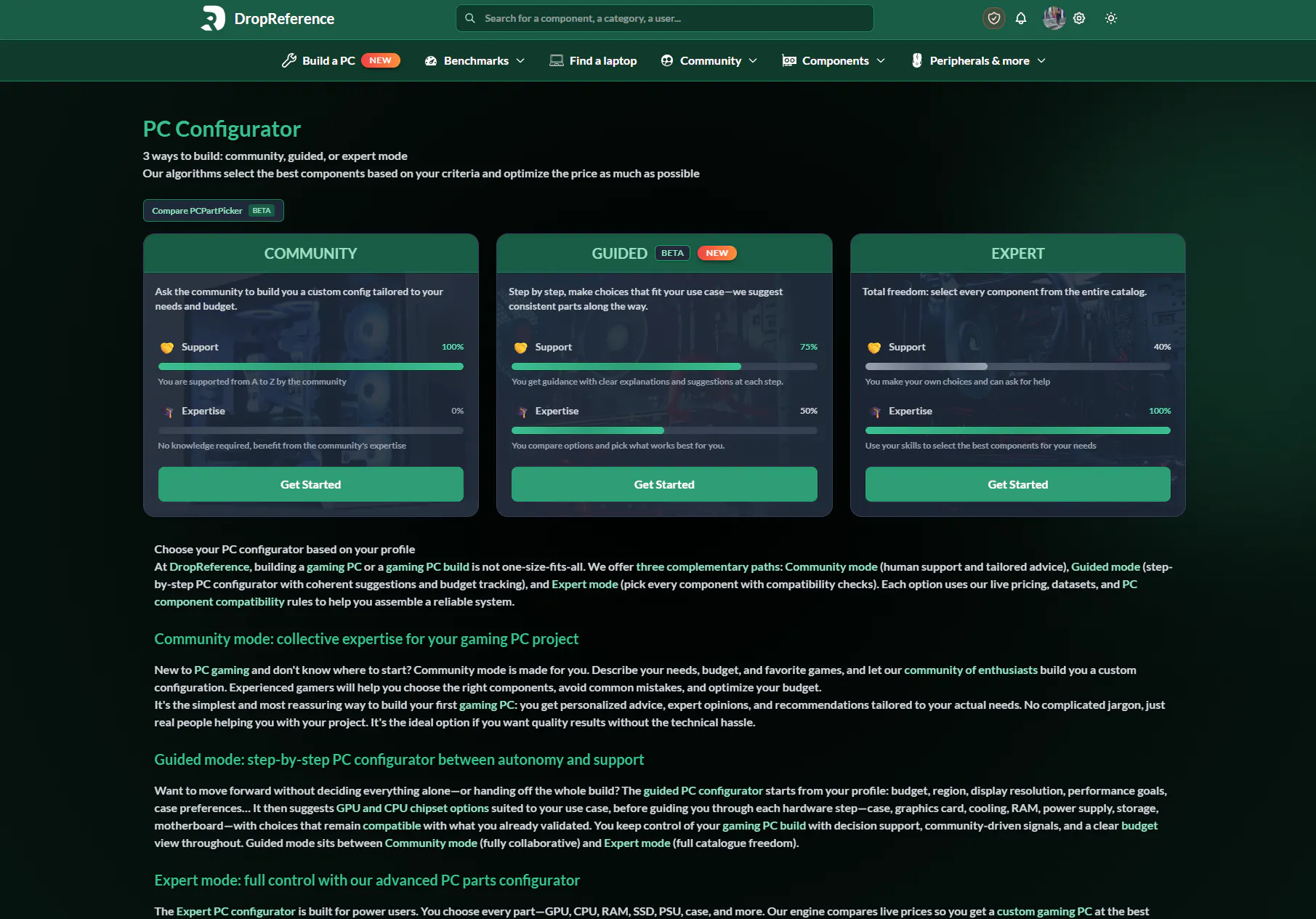Click 'Expert mode: full control' heading
Screen dimensions: 1316x919
(367, 880)
